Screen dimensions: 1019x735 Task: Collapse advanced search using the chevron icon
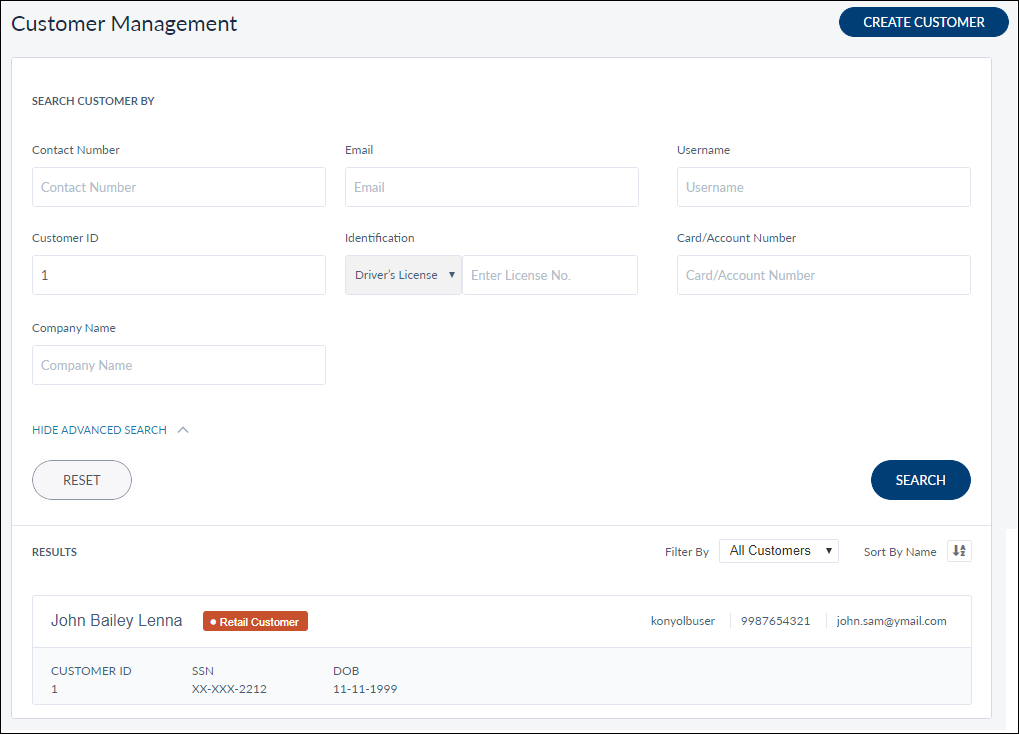[x=183, y=430]
